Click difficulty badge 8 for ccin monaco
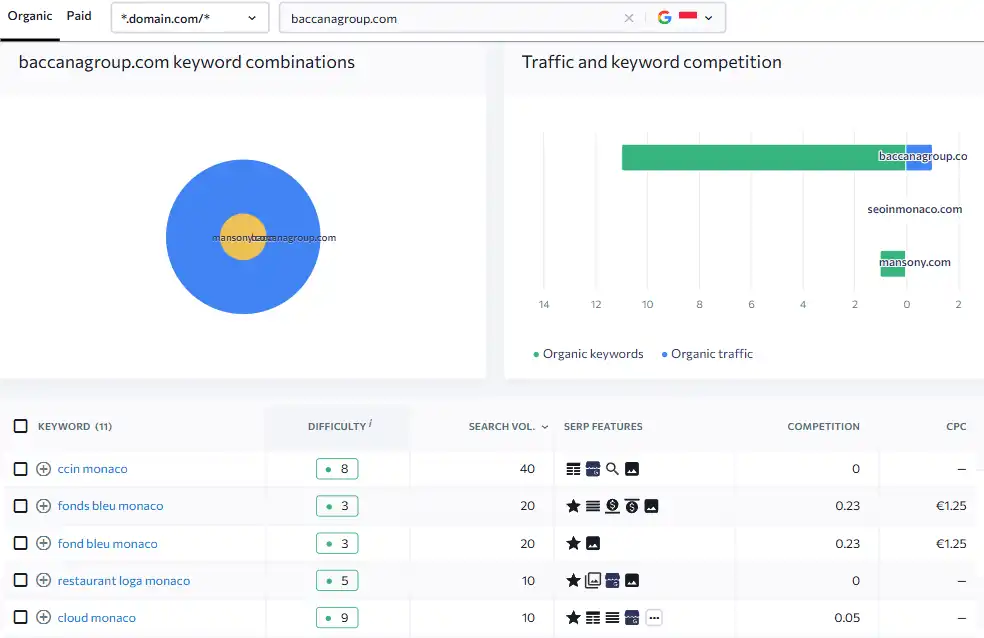 (337, 469)
